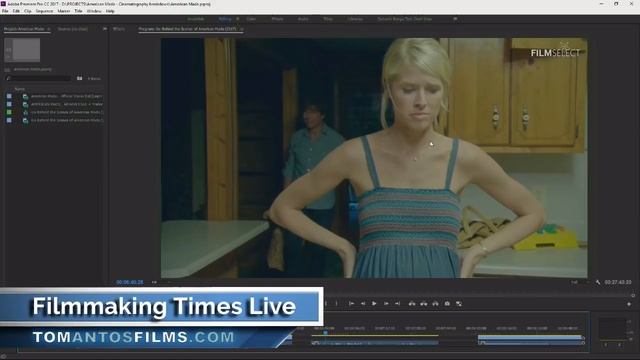Click the Step Back one frame button
Viewport: 640px width, 360px height.
(362, 304)
